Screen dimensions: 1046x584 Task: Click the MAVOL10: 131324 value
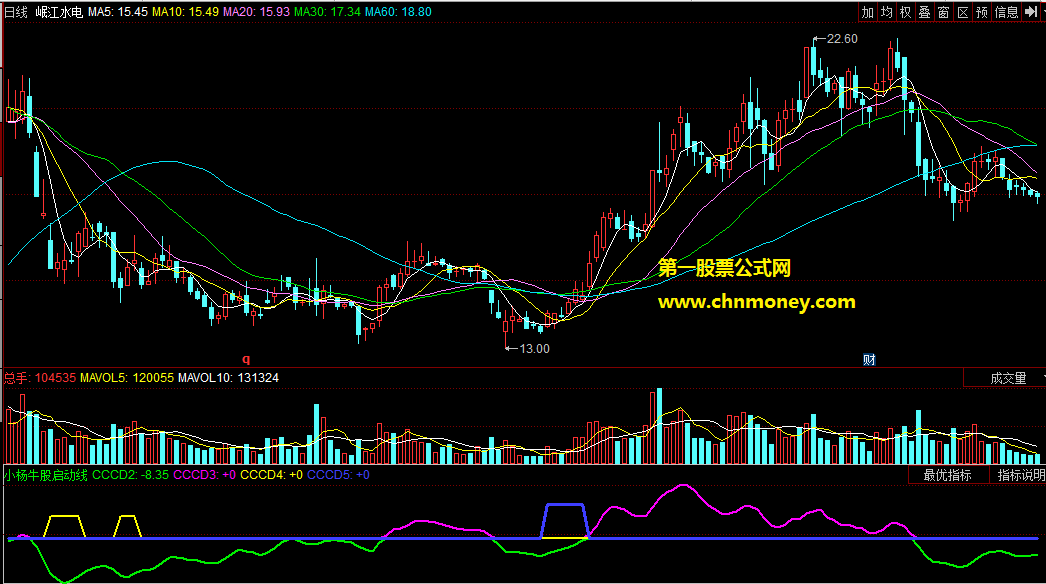click(x=228, y=378)
